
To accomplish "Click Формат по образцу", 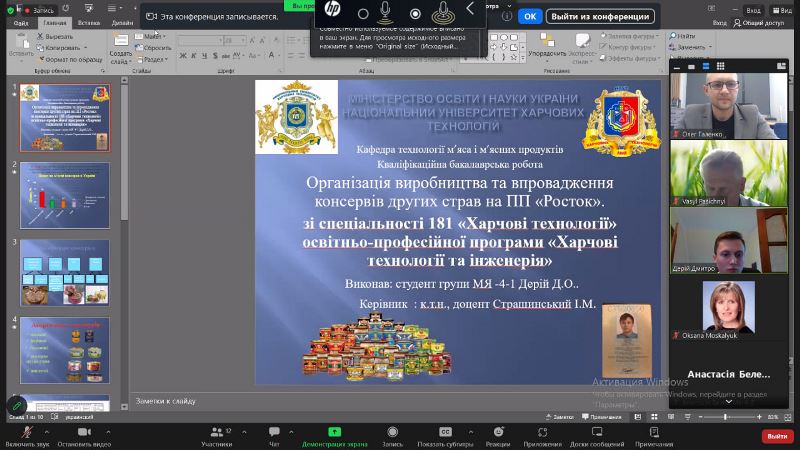I will tap(70, 60).
